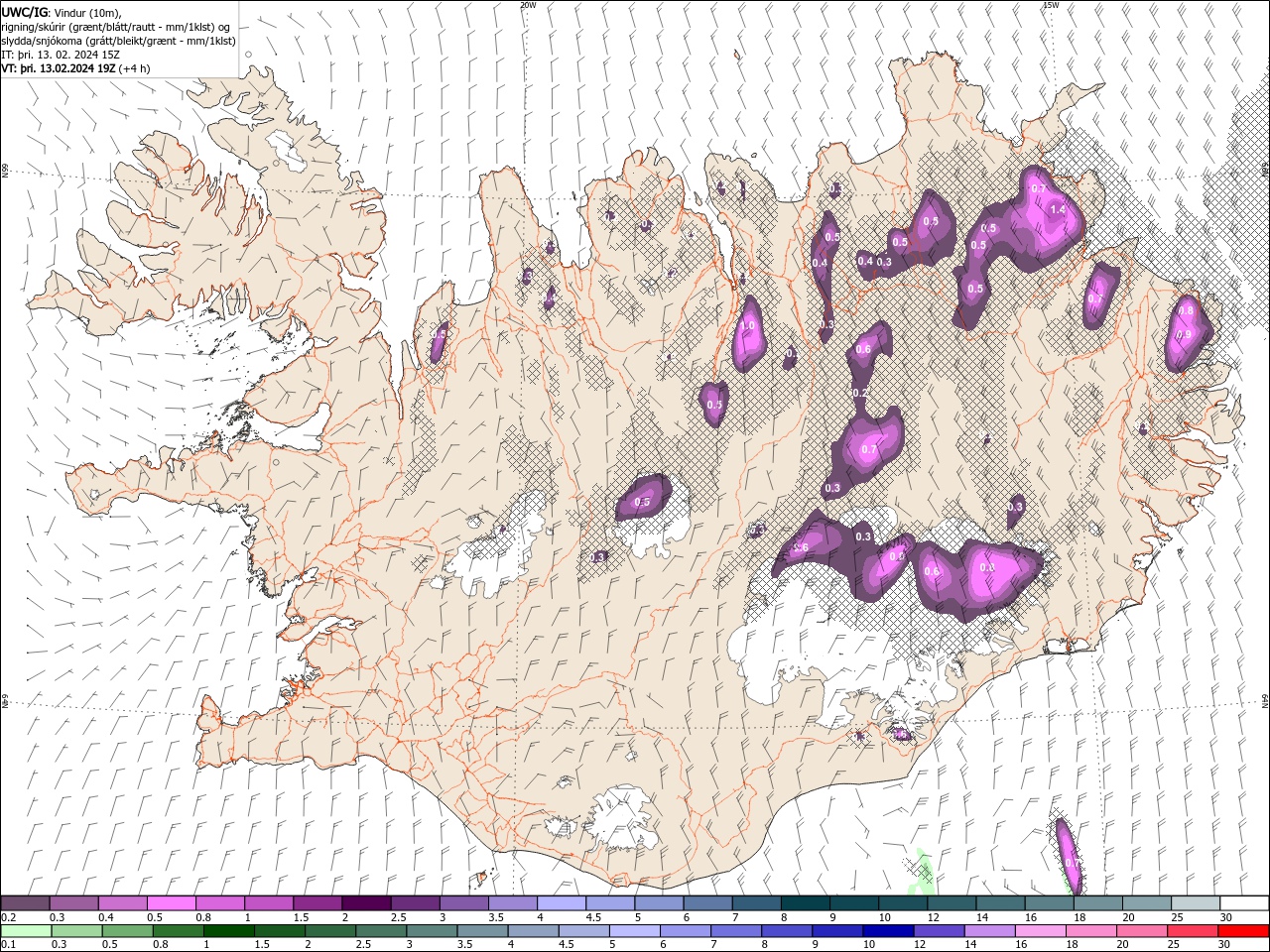
Task: Click the bottom-row blue swatch labeled 7
Action: (736, 931)
